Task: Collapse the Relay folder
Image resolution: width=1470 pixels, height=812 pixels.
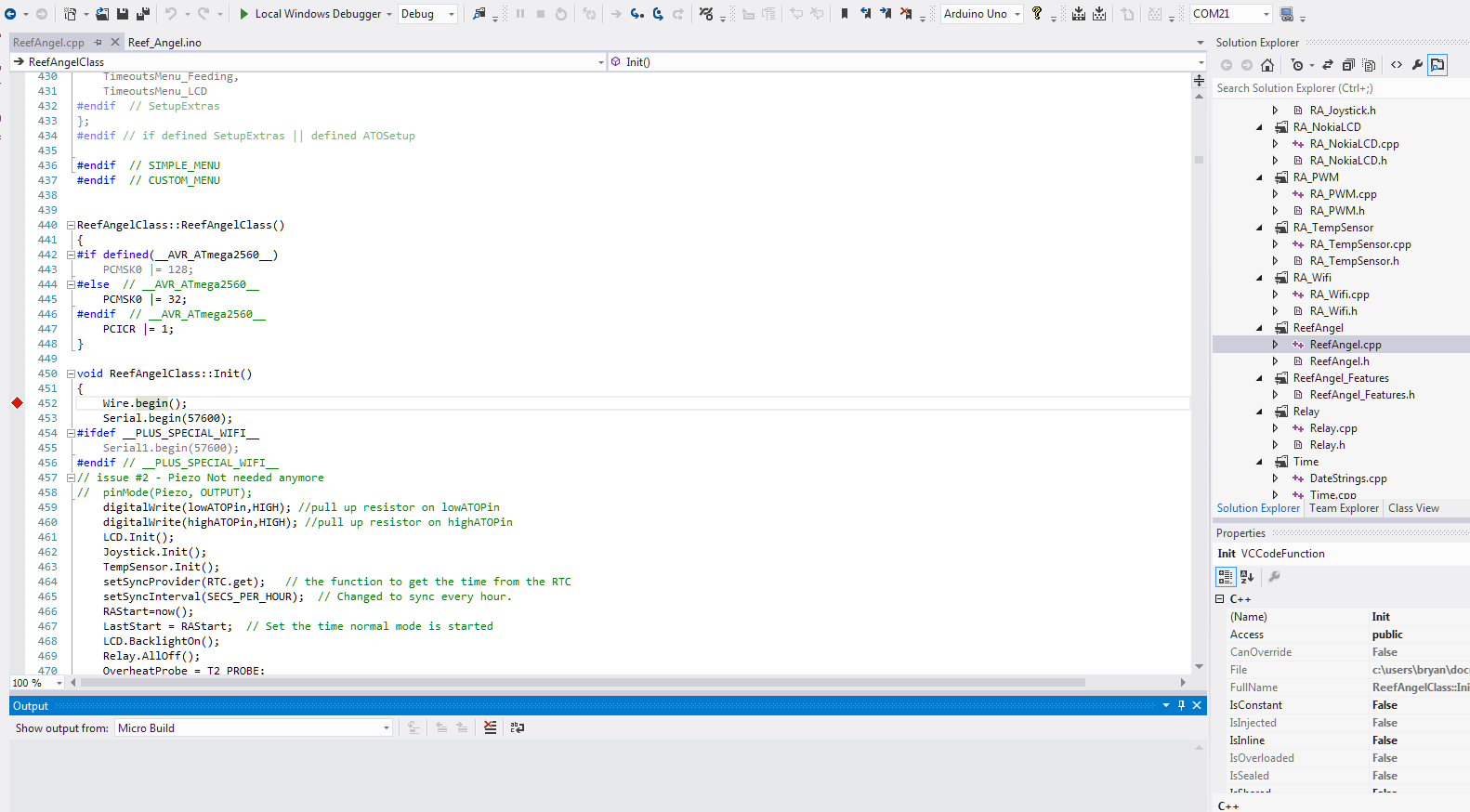Action: [1260, 412]
